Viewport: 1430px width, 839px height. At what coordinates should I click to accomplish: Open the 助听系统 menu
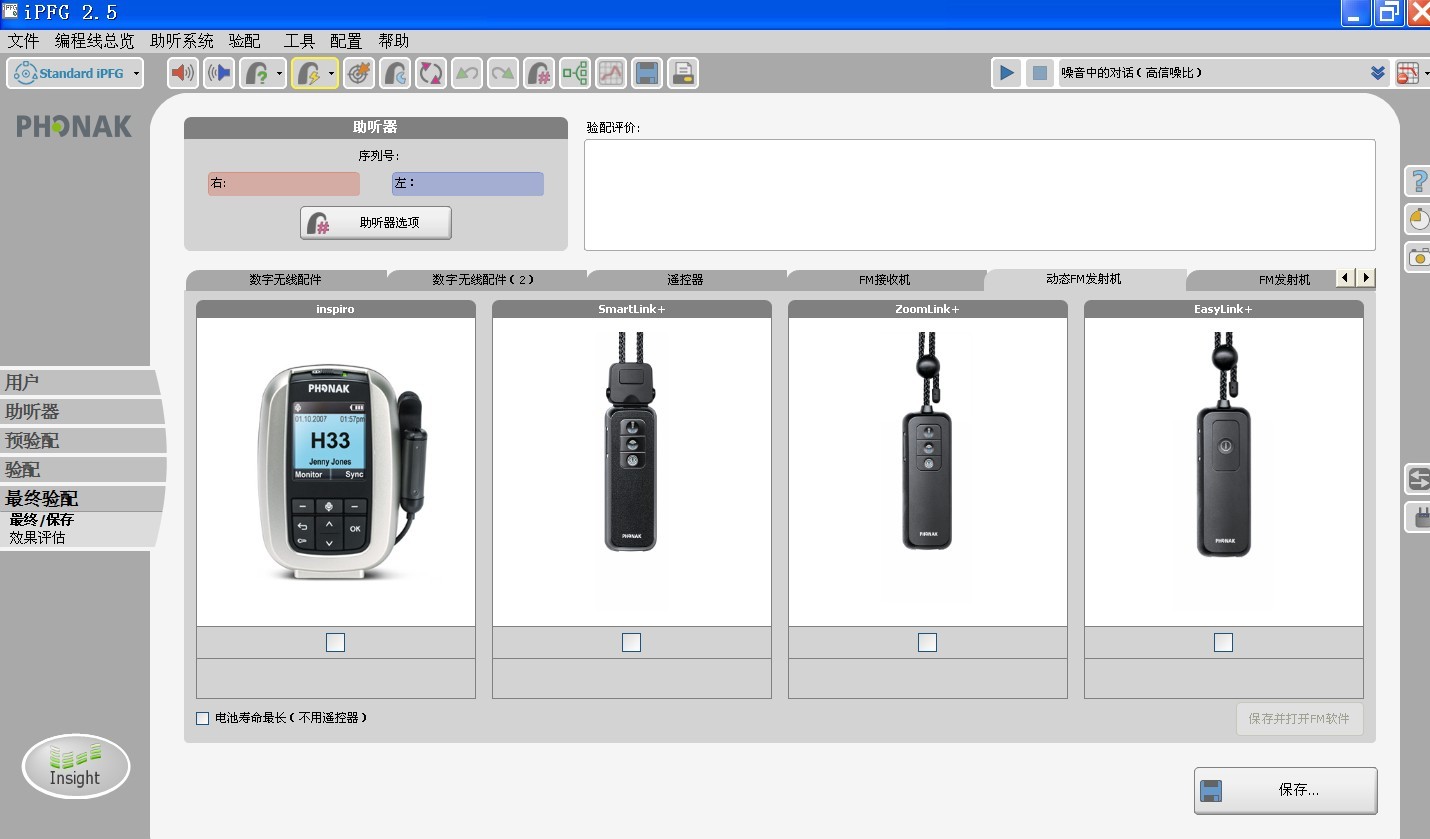tap(182, 41)
